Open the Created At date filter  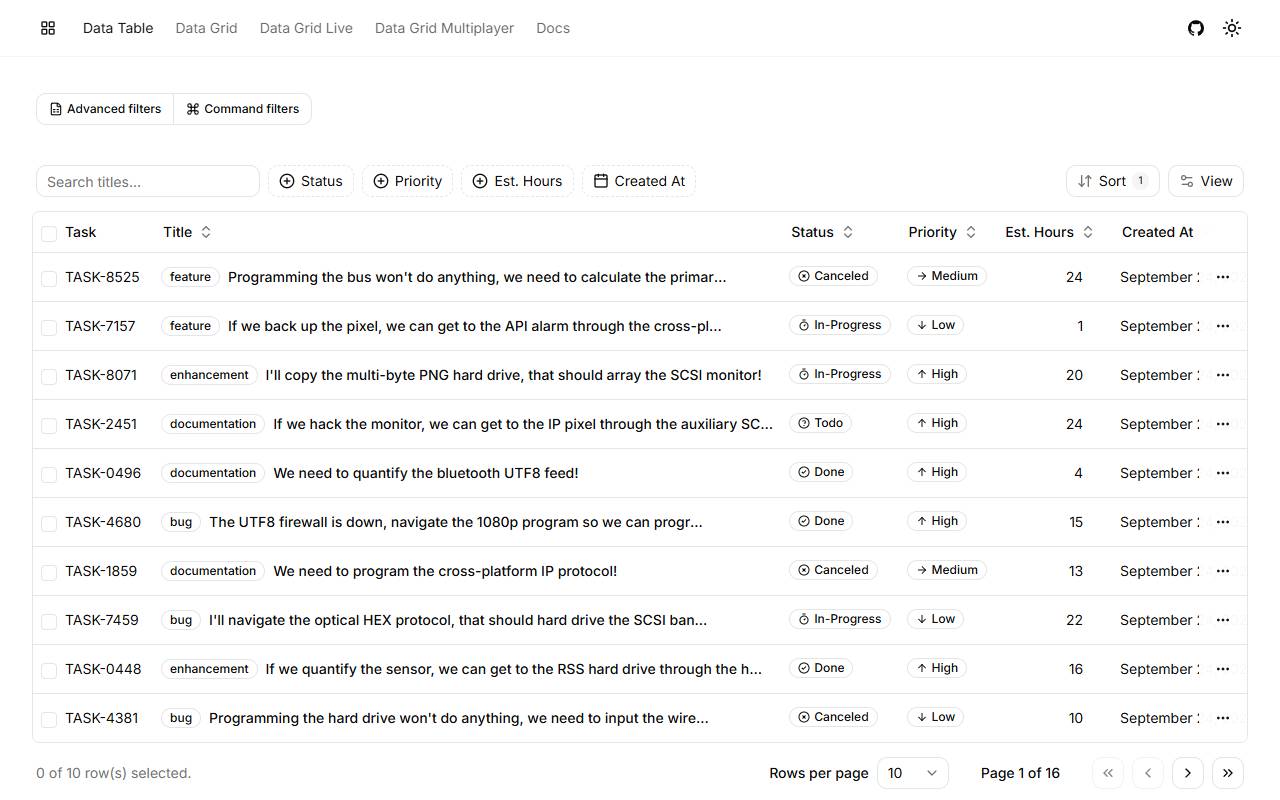tap(639, 181)
